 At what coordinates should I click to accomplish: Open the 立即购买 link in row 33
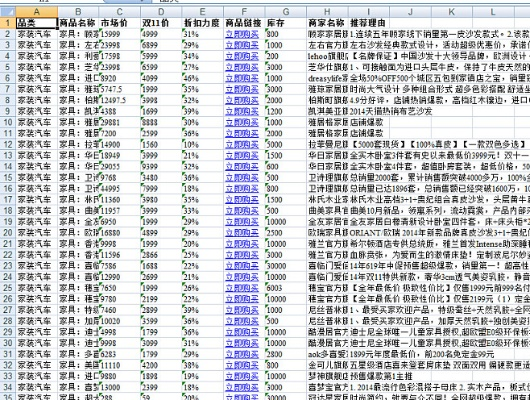(x=242, y=376)
